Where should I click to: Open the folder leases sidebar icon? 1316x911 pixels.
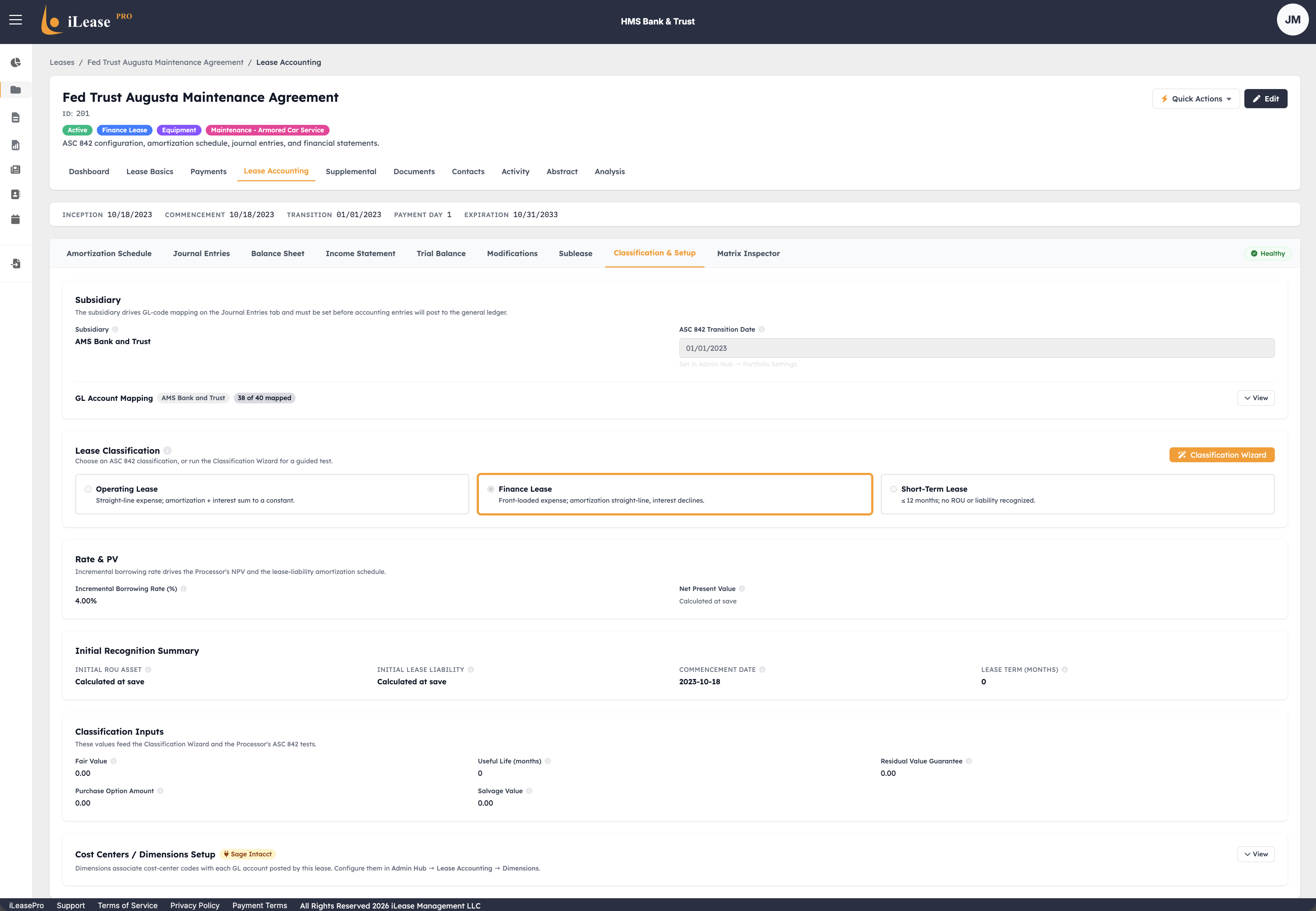16,90
